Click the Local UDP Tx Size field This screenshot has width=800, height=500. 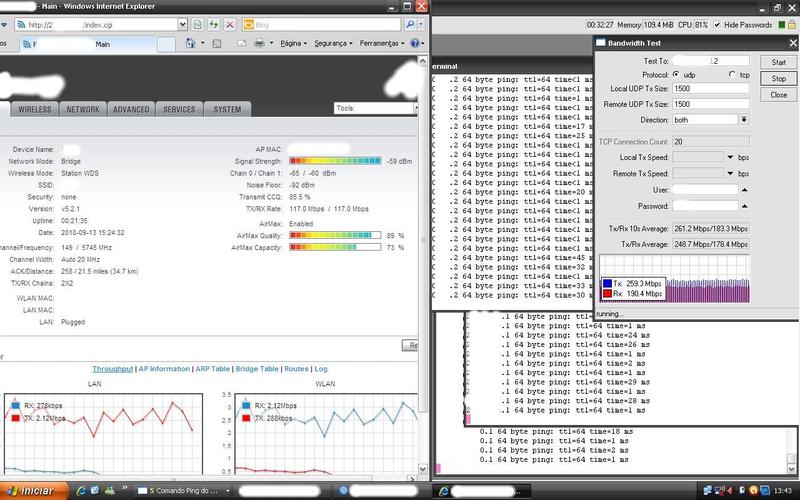(x=710, y=89)
